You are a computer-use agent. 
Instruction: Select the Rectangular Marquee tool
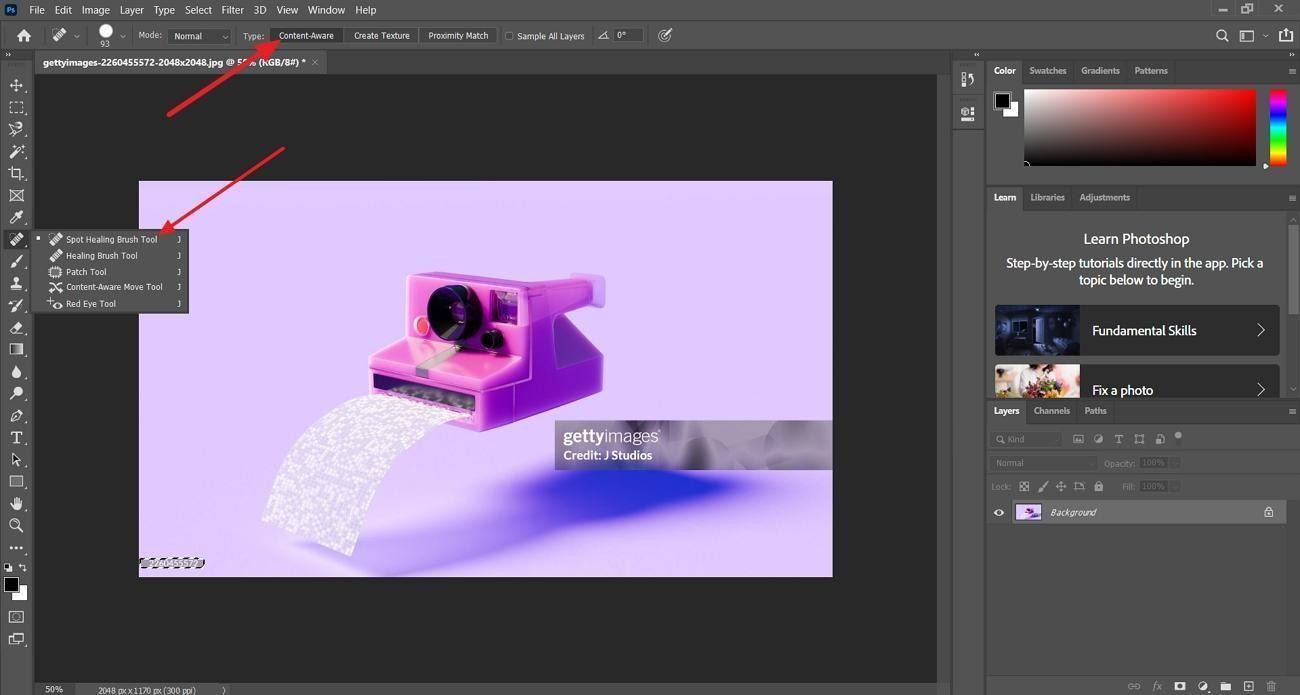16,108
